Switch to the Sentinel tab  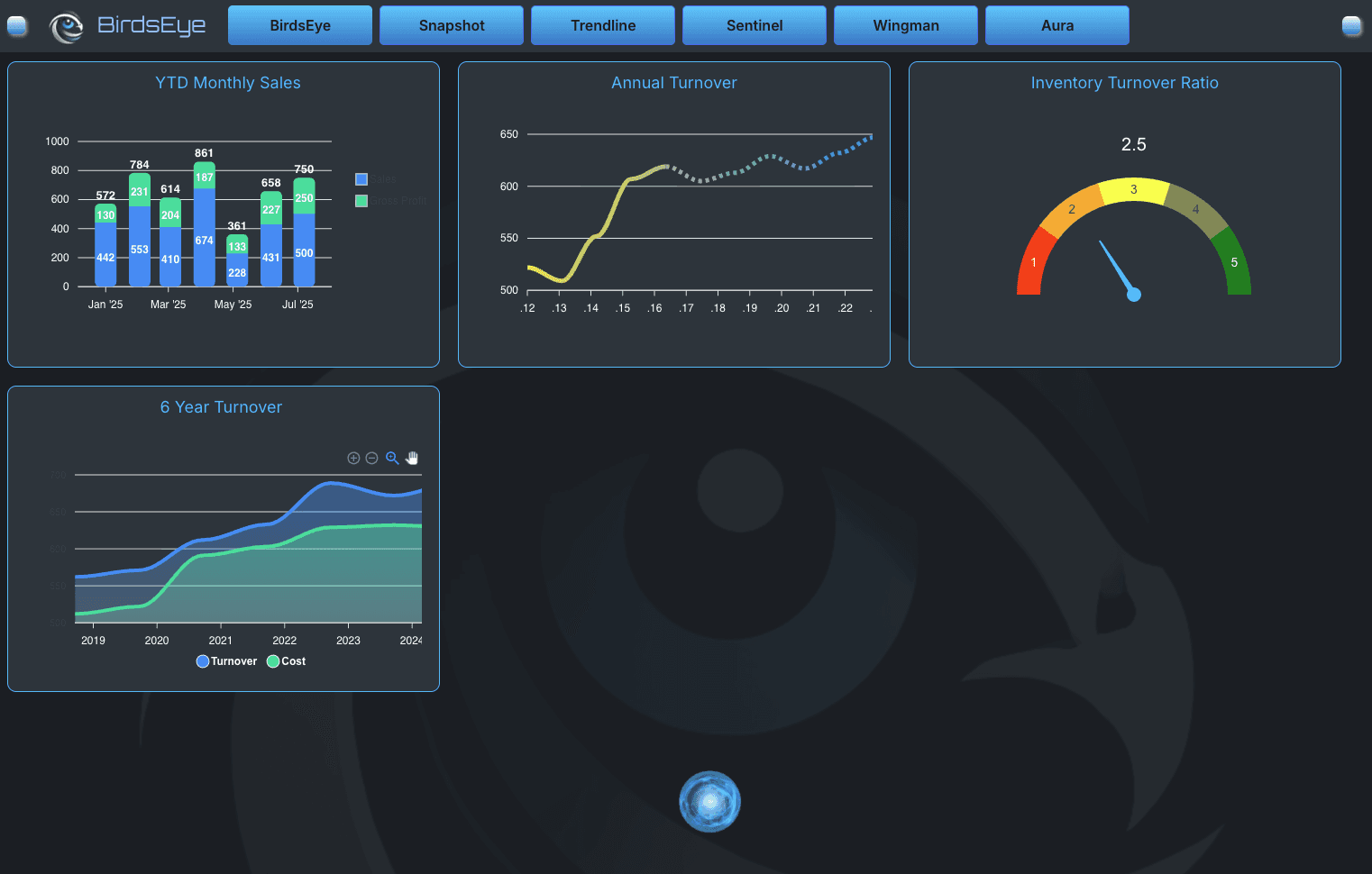coord(755,25)
